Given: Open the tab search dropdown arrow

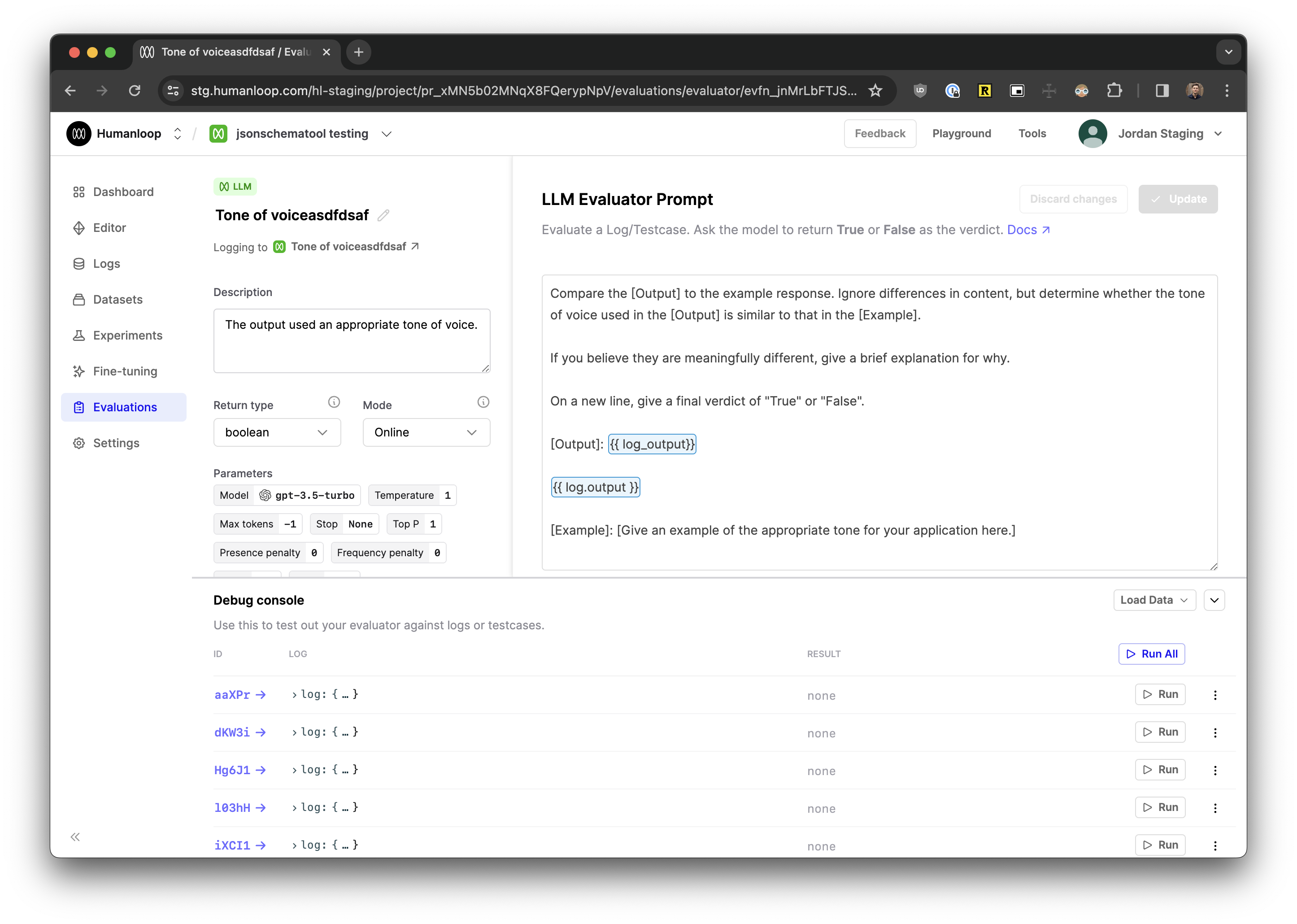Looking at the screenshot, I should pyautogui.click(x=1228, y=52).
